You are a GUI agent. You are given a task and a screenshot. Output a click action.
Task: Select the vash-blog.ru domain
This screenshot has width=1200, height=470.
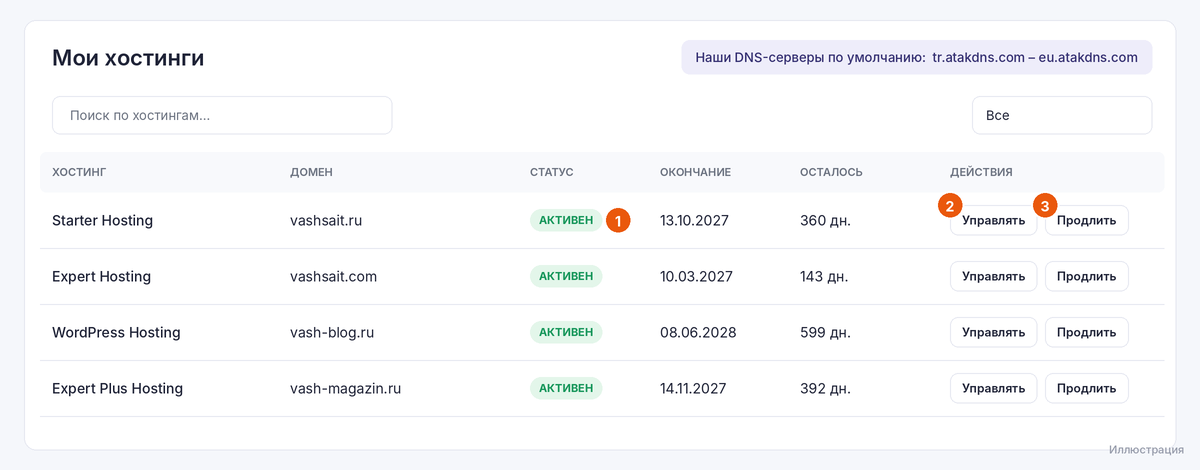pos(332,332)
